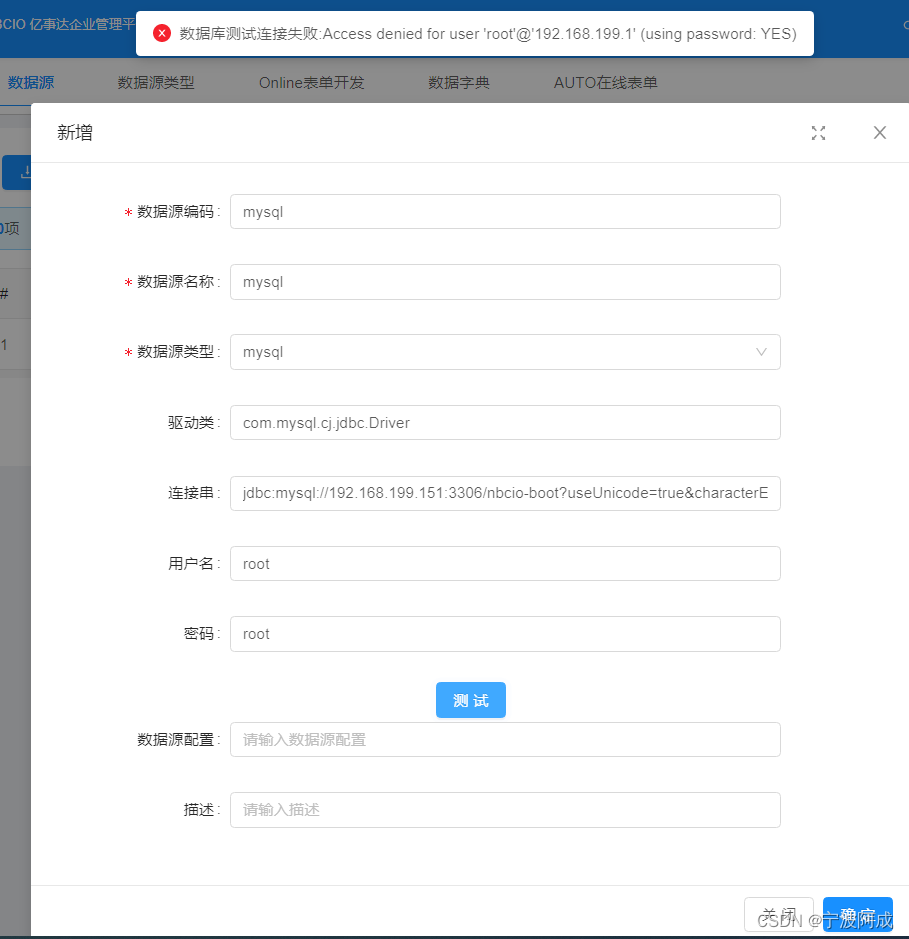Click the 数据源编码 input field
This screenshot has width=909, height=939.
[x=505, y=211]
